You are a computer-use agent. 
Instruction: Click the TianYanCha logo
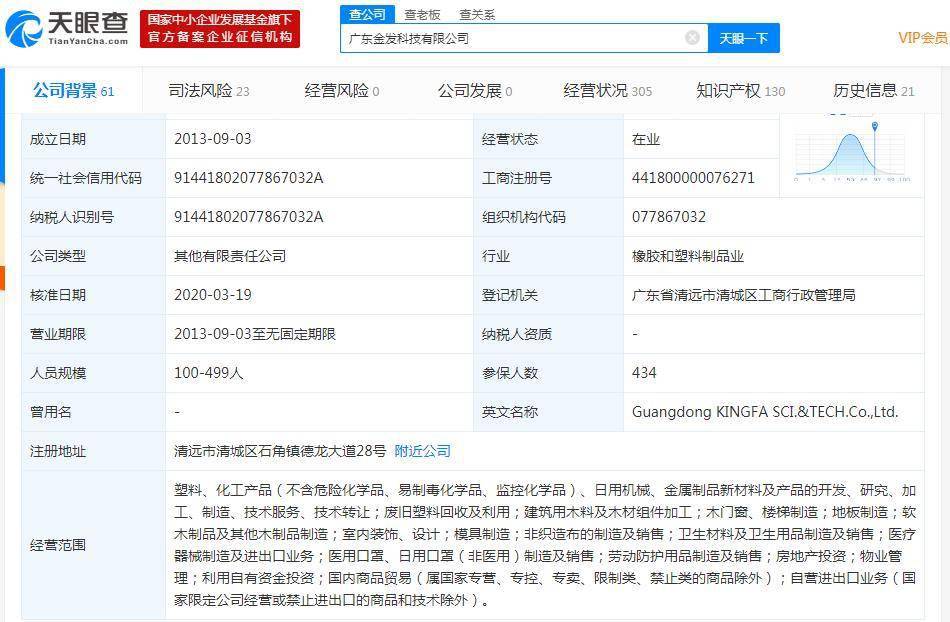click(x=67, y=28)
